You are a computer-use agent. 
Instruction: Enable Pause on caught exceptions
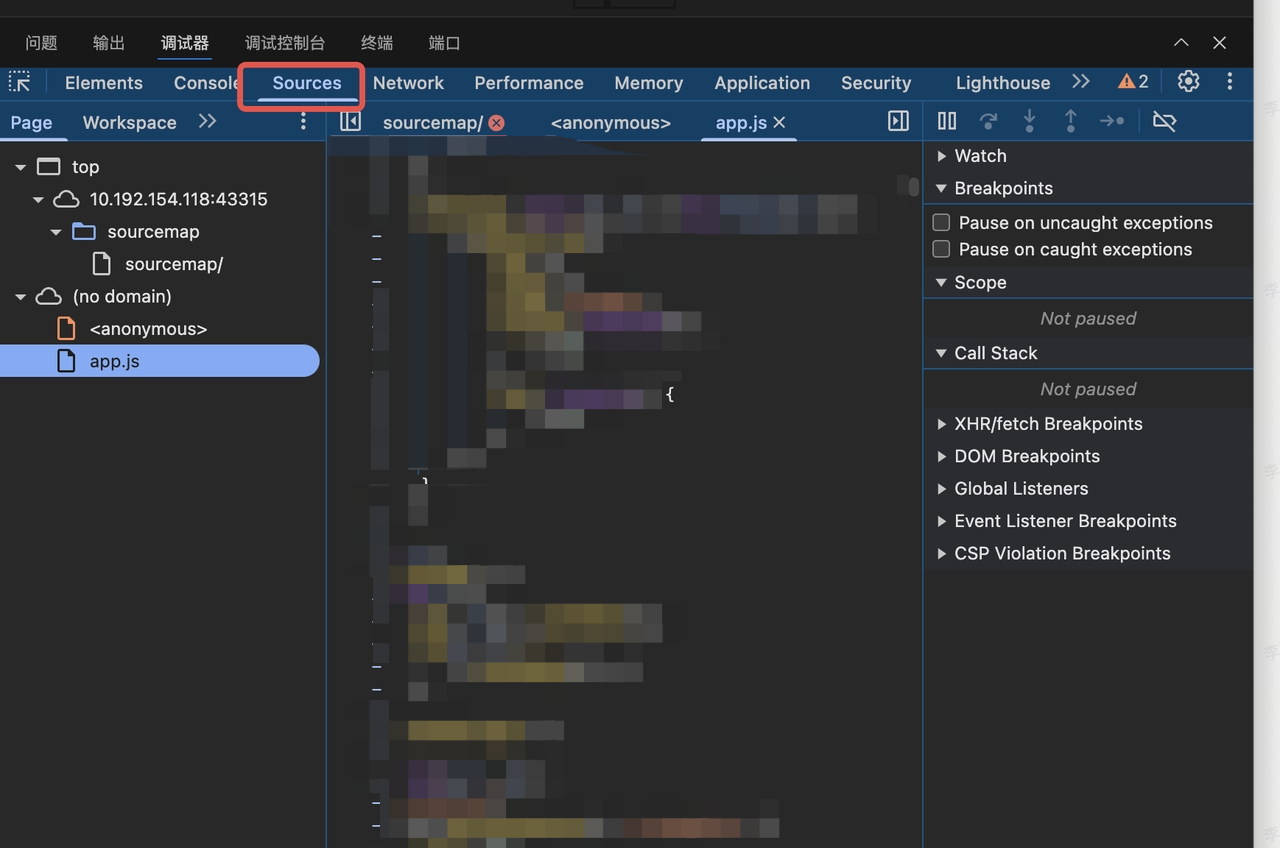[x=941, y=249]
